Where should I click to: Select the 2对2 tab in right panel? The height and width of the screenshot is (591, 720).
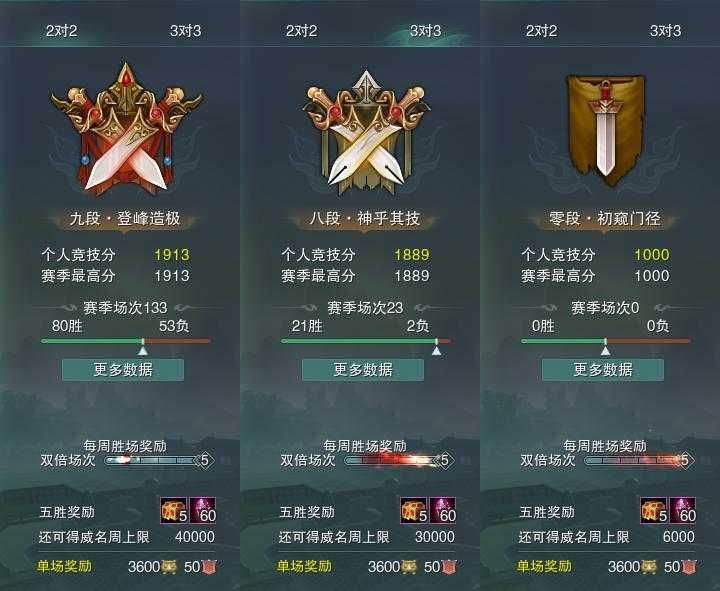pos(541,31)
